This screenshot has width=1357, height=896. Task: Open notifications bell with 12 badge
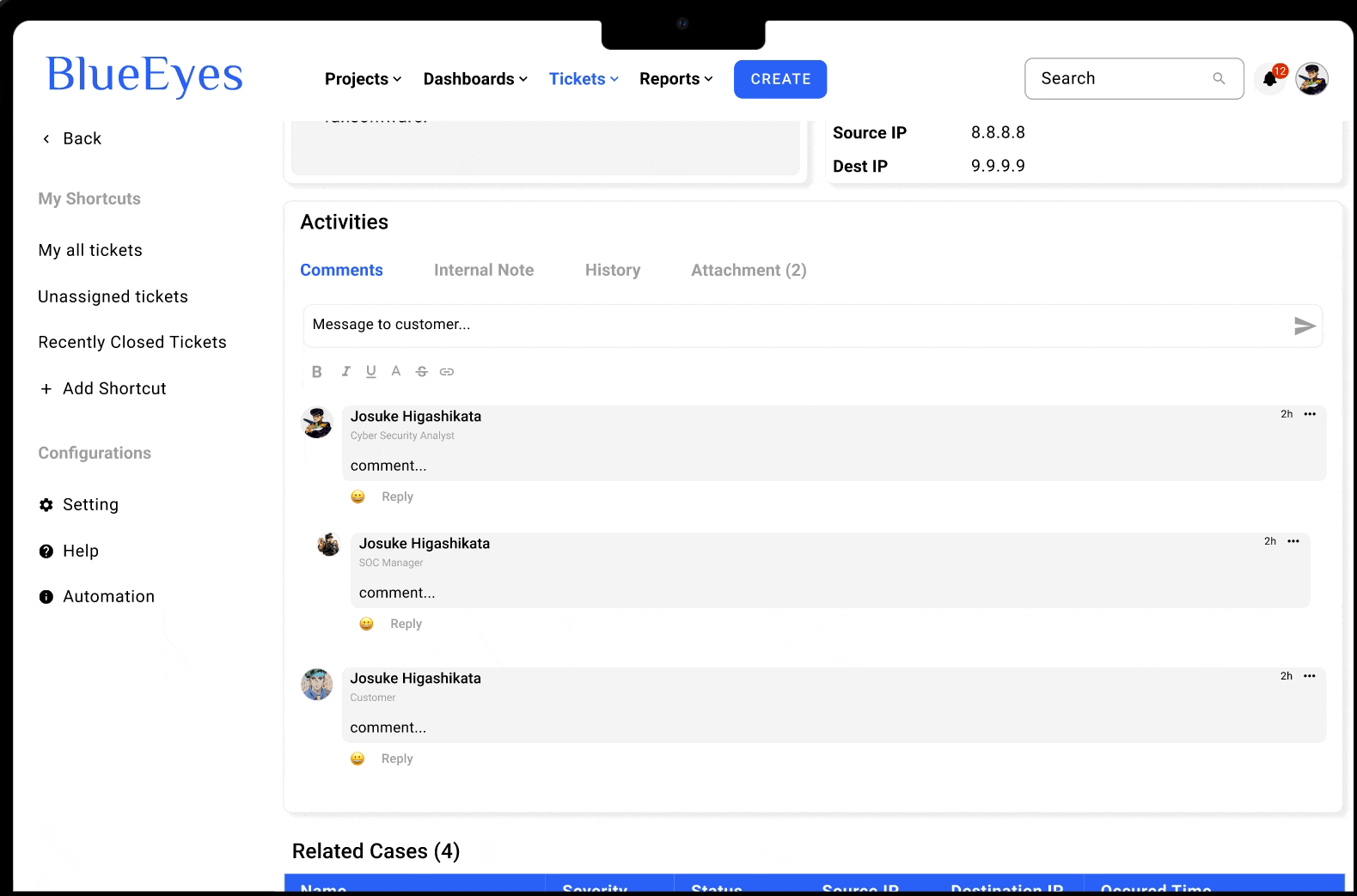[x=1270, y=80]
